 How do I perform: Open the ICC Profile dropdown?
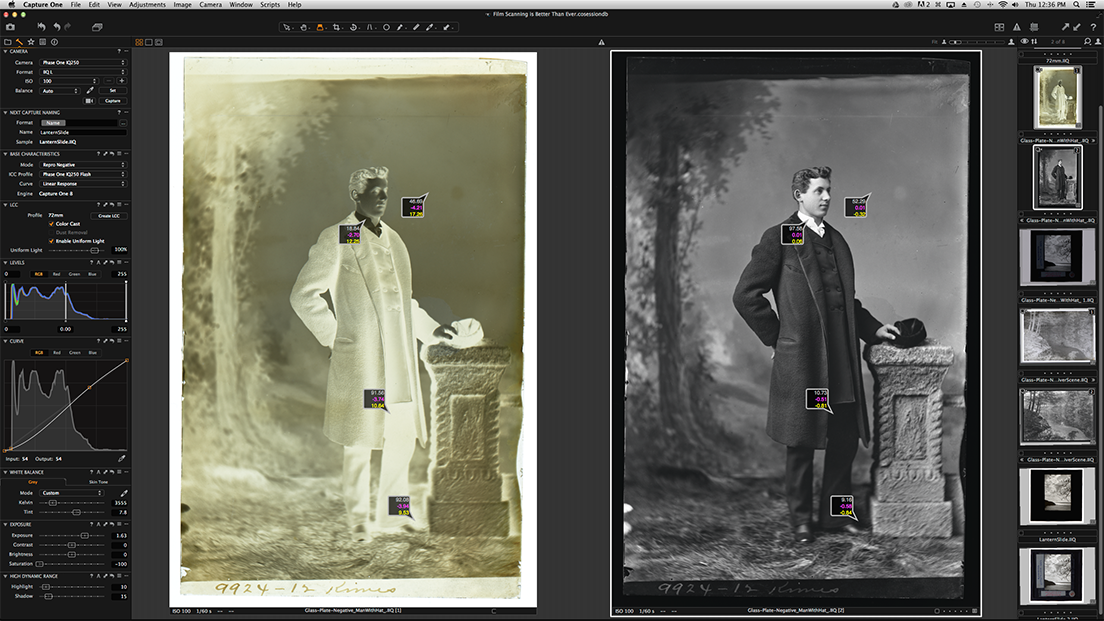coord(82,174)
